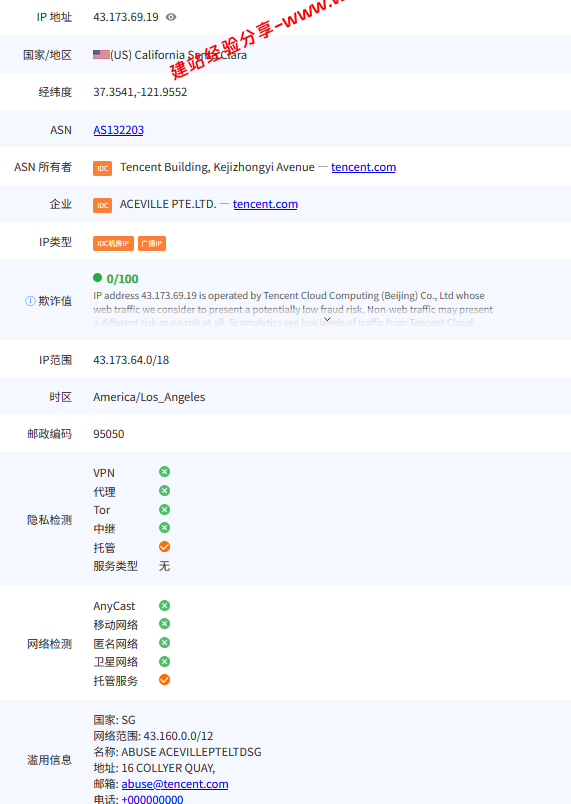571x804 pixels.
Task: Click the 托管服务 orange check icon
Action: point(164,680)
